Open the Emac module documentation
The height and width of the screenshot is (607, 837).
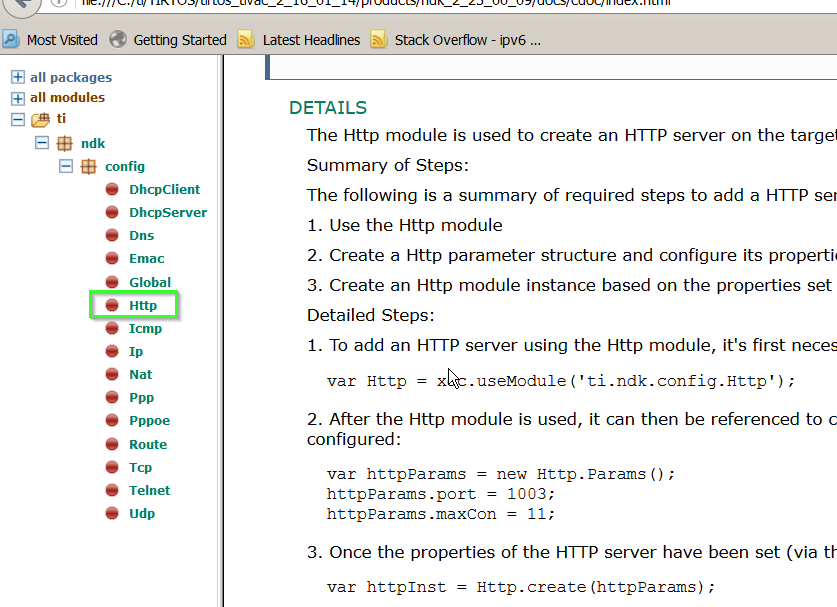[x=147, y=258]
